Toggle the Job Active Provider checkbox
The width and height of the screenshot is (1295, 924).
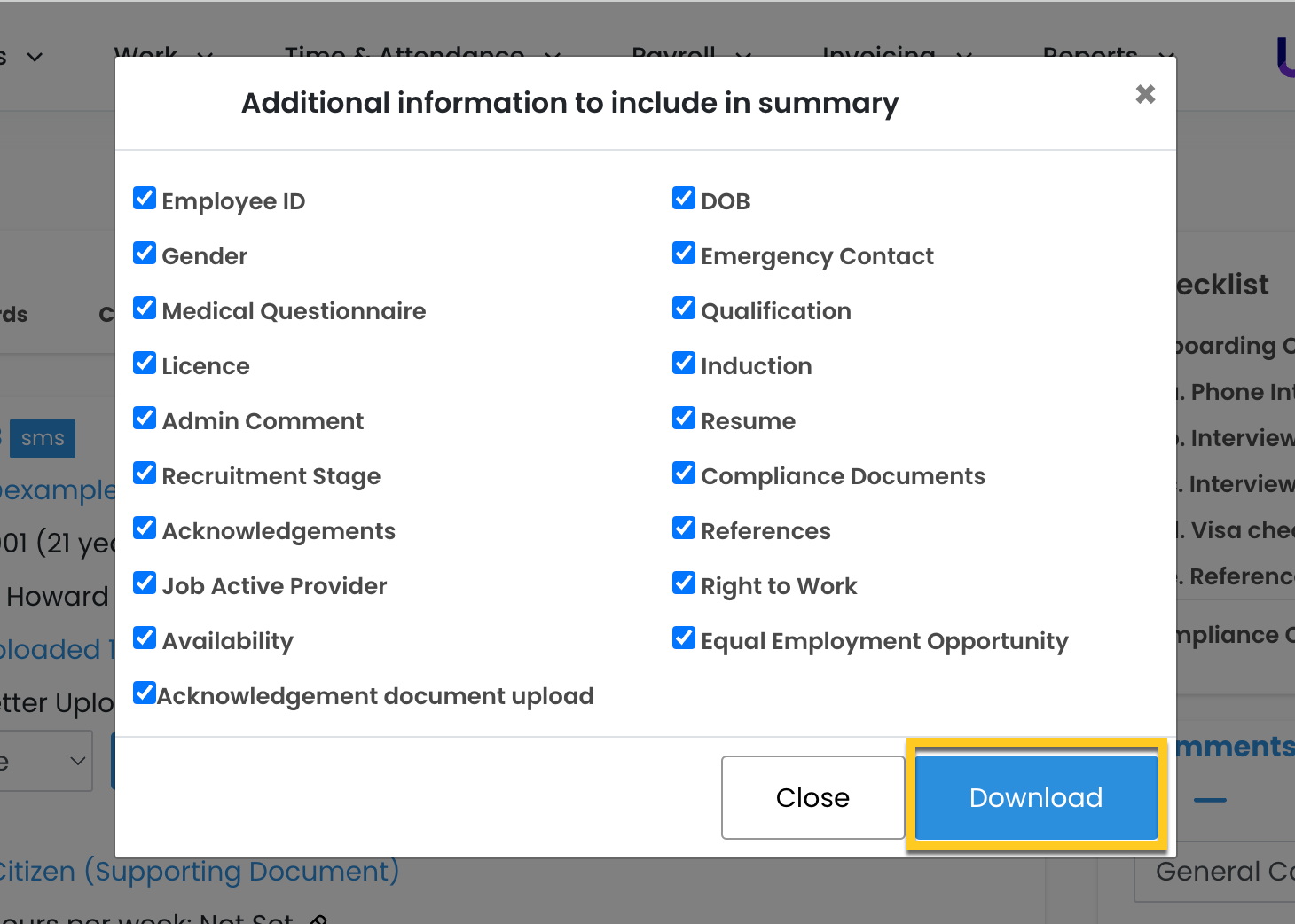(145, 583)
